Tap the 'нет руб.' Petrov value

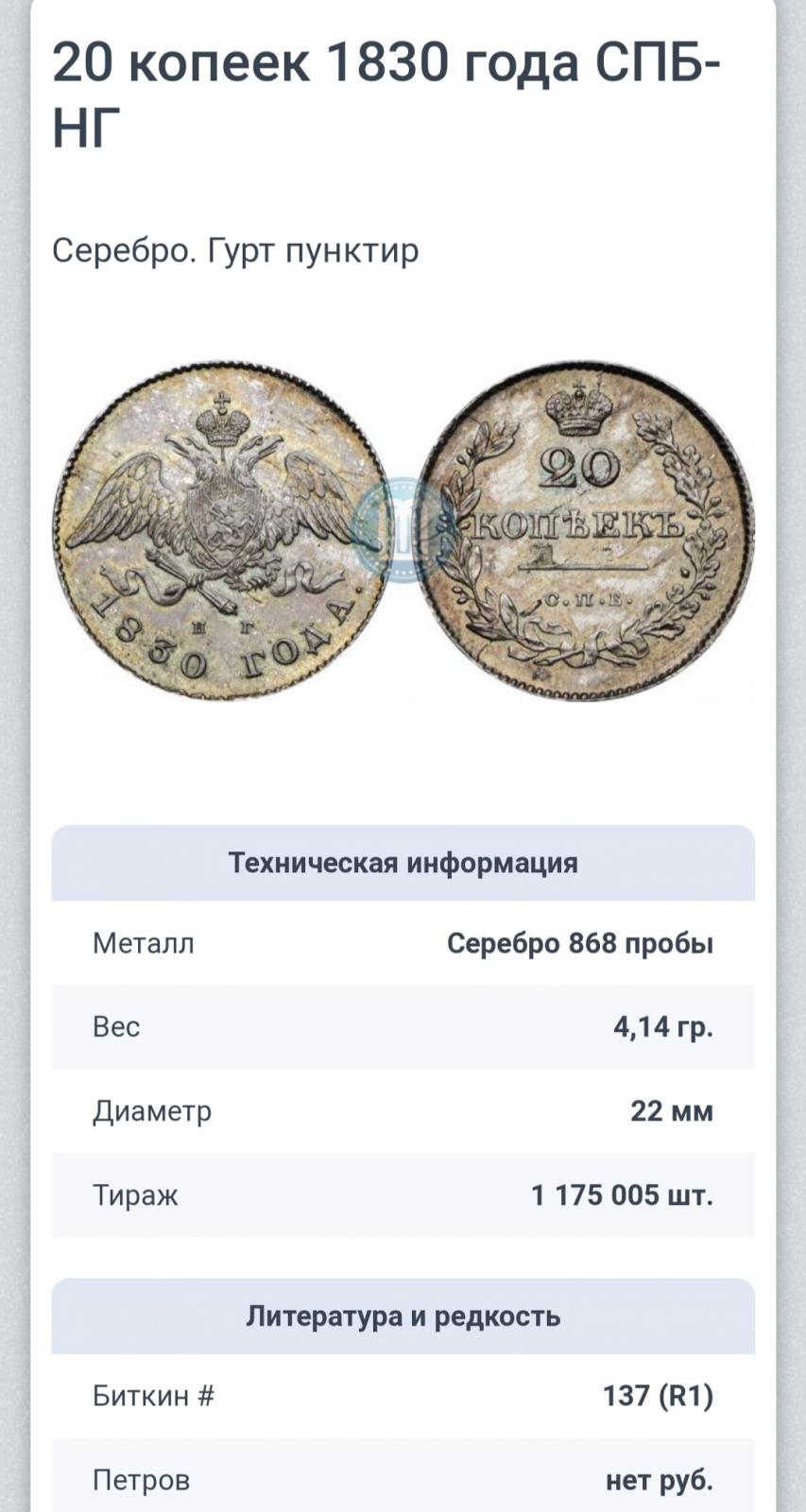(x=660, y=1480)
